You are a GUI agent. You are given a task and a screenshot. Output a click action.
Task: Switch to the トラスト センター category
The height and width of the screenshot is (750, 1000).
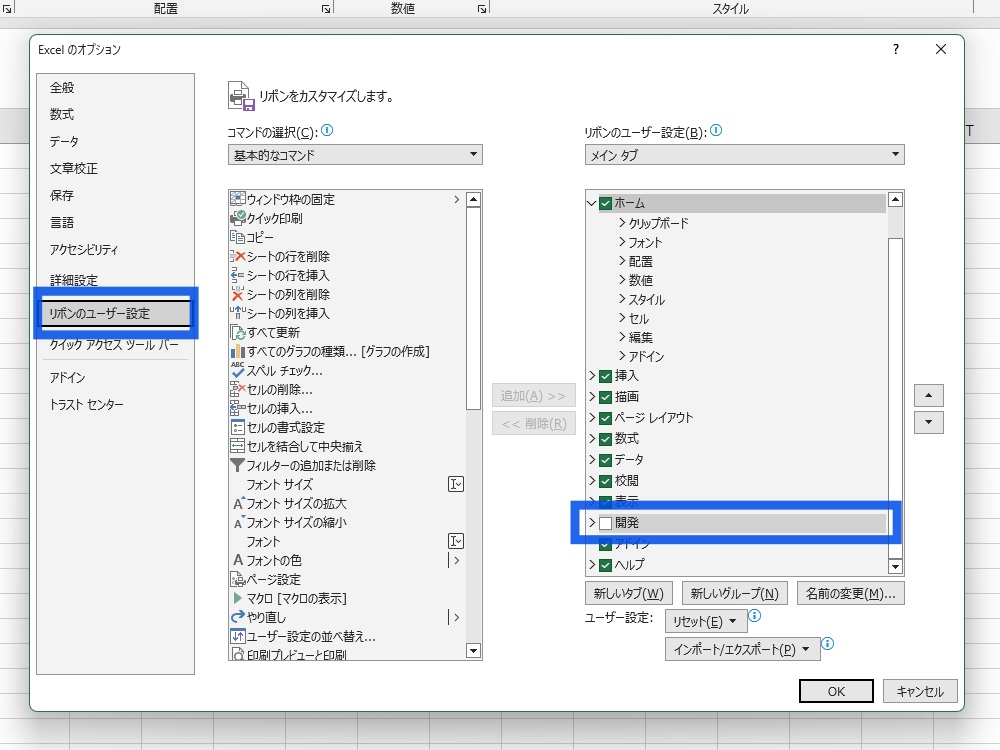point(87,405)
